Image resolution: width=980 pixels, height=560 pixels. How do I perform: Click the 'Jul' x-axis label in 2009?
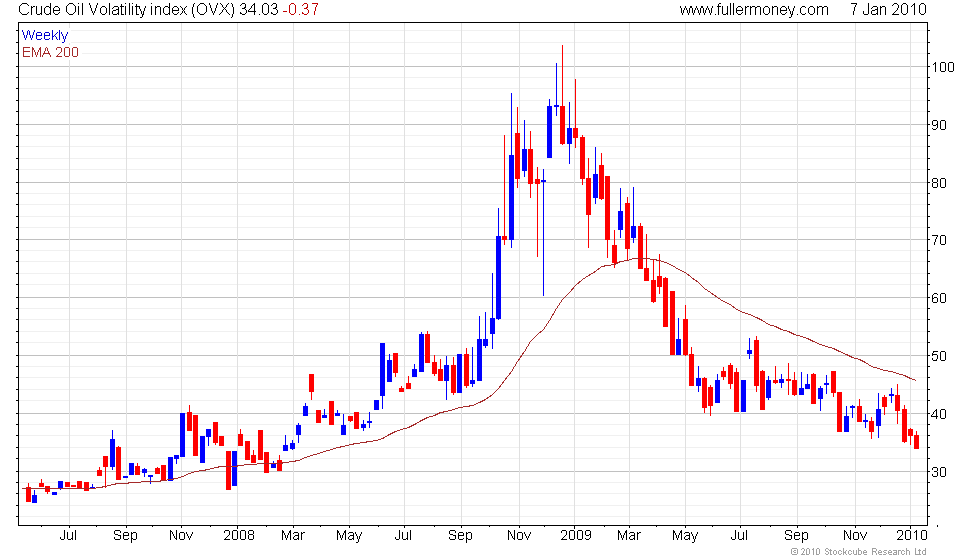pyautogui.click(x=739, y=536)
